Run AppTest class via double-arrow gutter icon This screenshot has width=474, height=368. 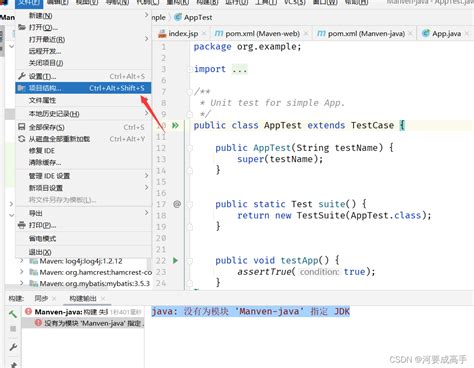[175, 125]
